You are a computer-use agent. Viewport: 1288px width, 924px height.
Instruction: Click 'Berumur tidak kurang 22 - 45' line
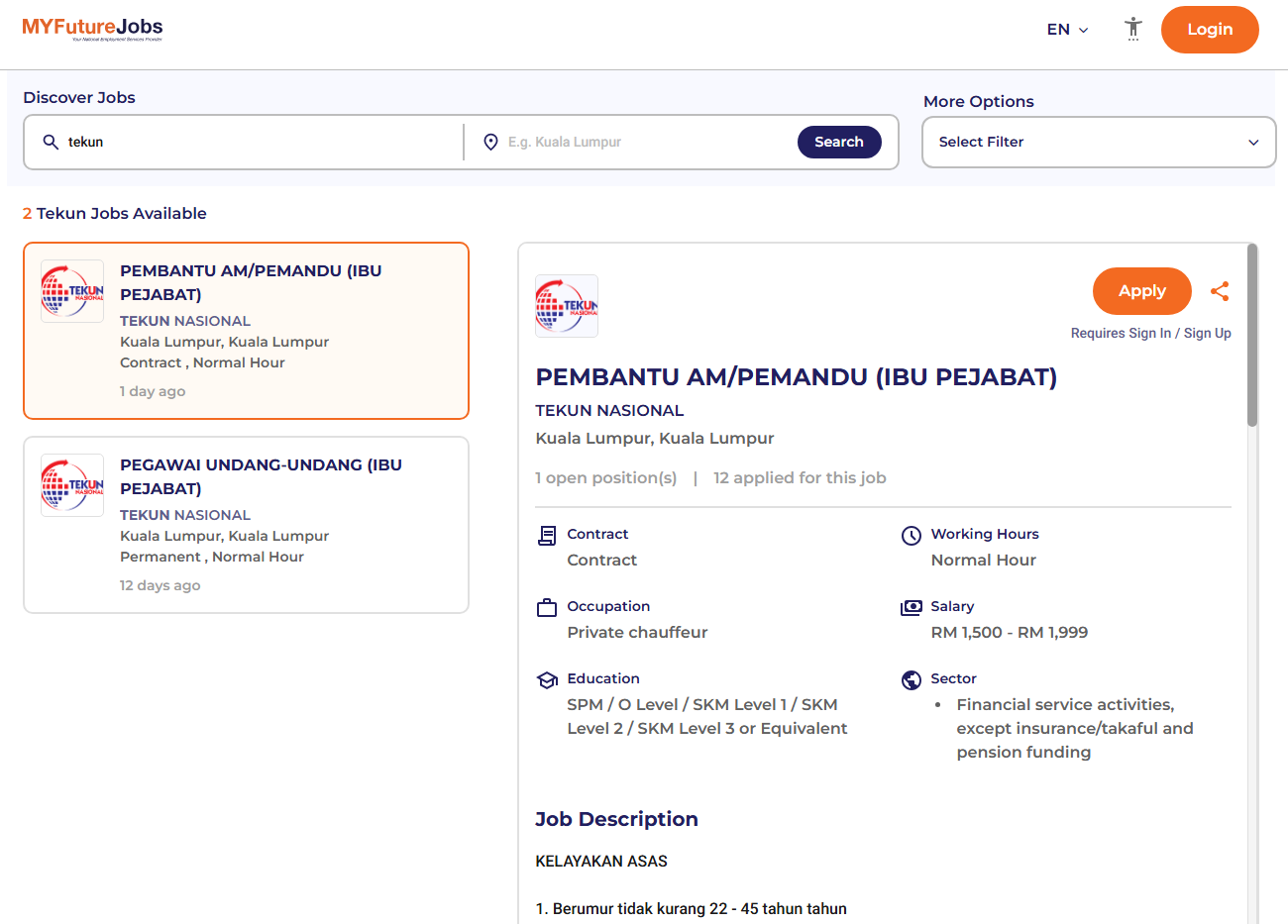691,909
